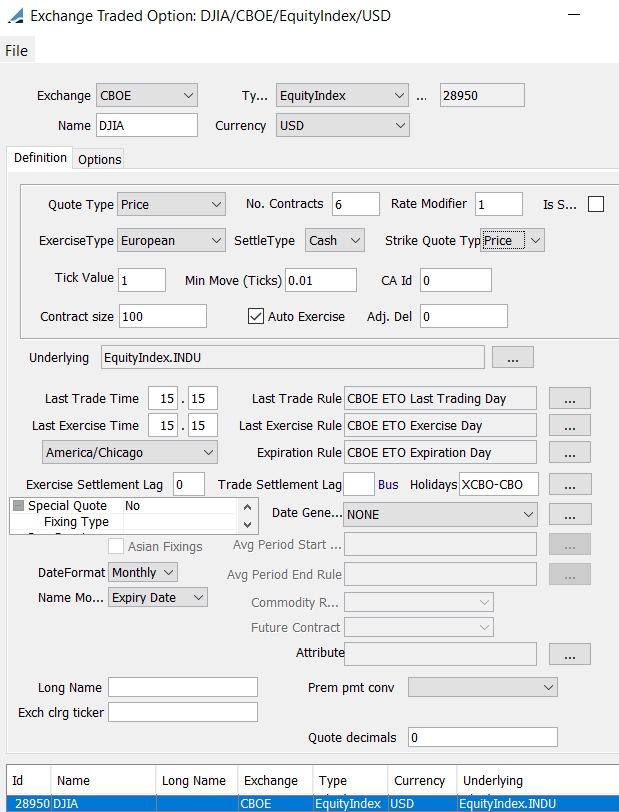Click the Long Name input field
The image size is (619, 812).
tap(183, 688)
